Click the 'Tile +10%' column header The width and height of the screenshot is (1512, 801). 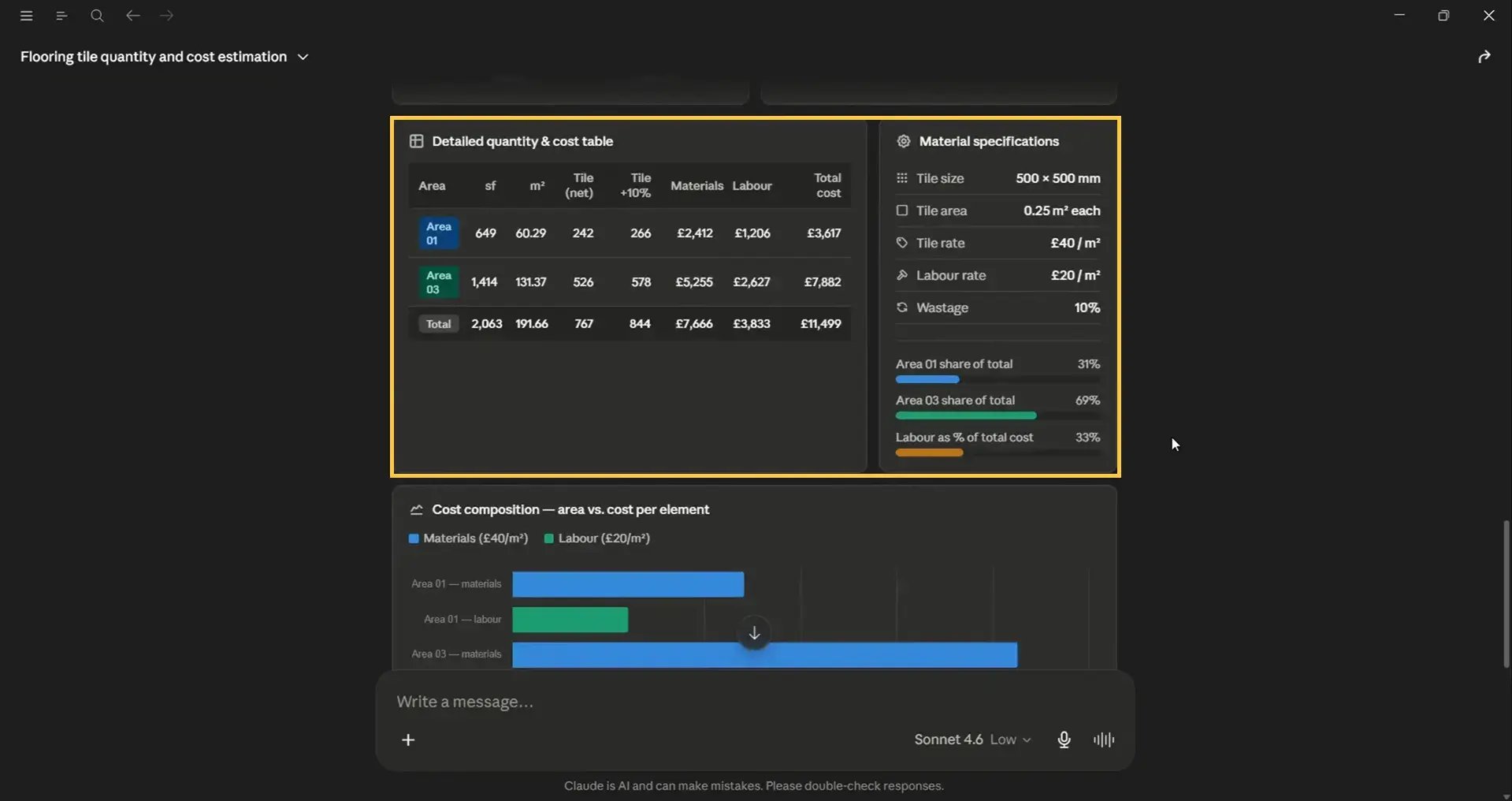click(x=636, y=185)
